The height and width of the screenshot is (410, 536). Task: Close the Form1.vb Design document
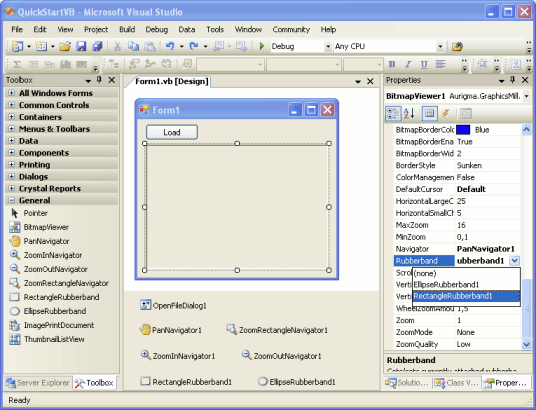(x=370, y=81)
